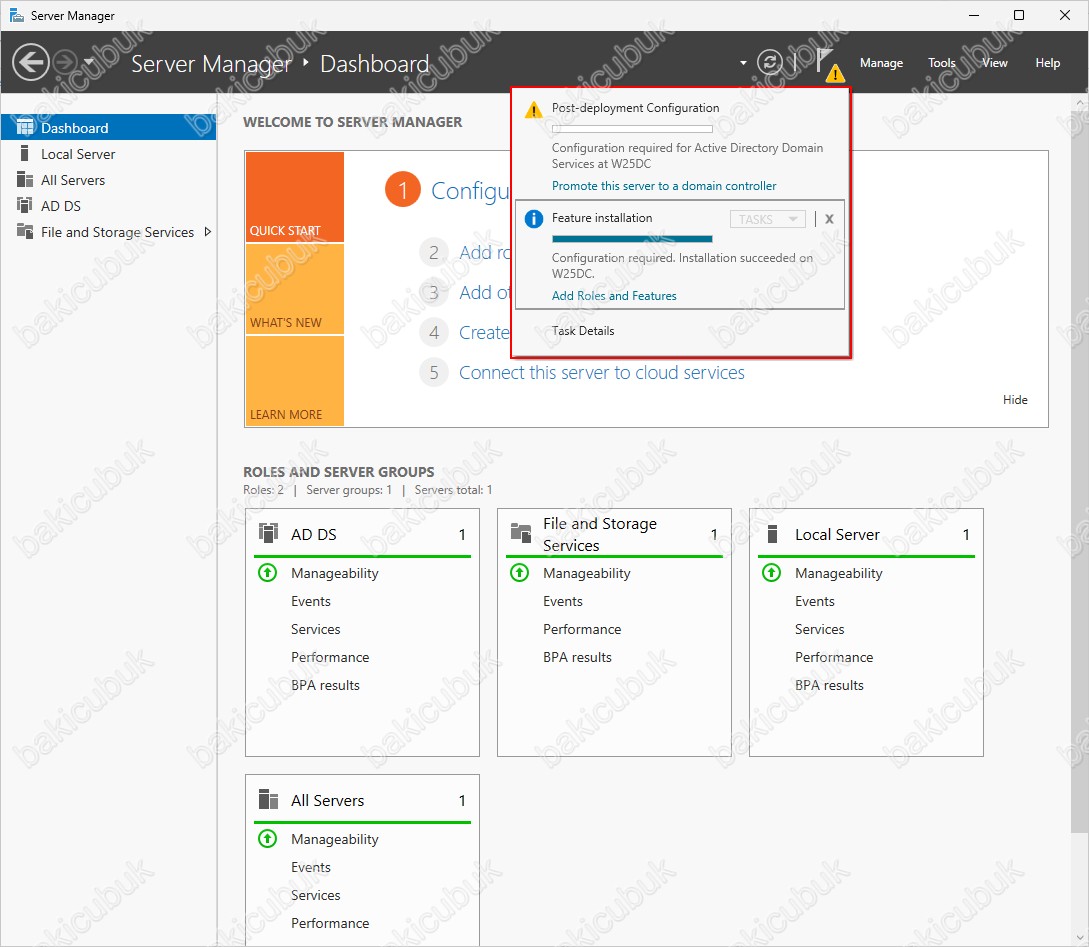Click 'Connect this server to cloud services'
The image size is (1089, 947).
[x=601, y=373]
